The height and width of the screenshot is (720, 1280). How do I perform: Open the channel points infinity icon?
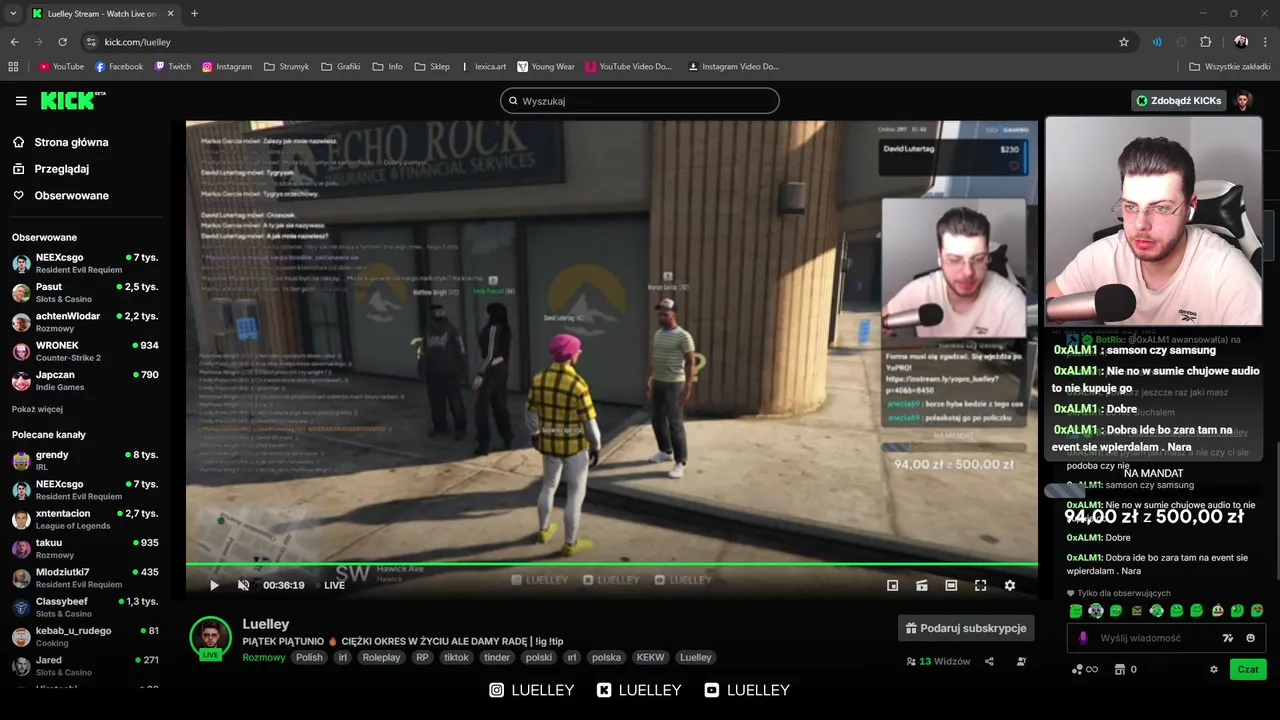1085,669
